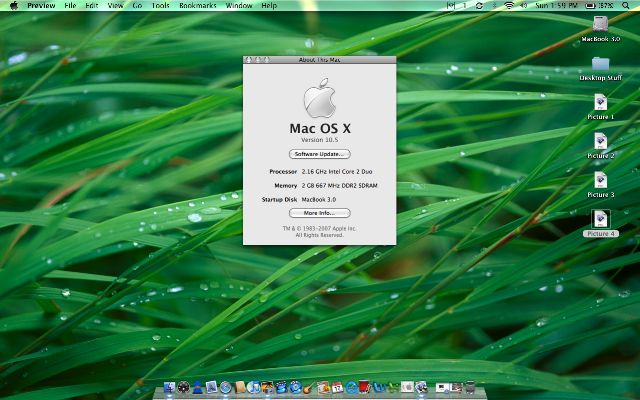Open iPhoto from the Dock
640x400 pixels.
point(267,387)
